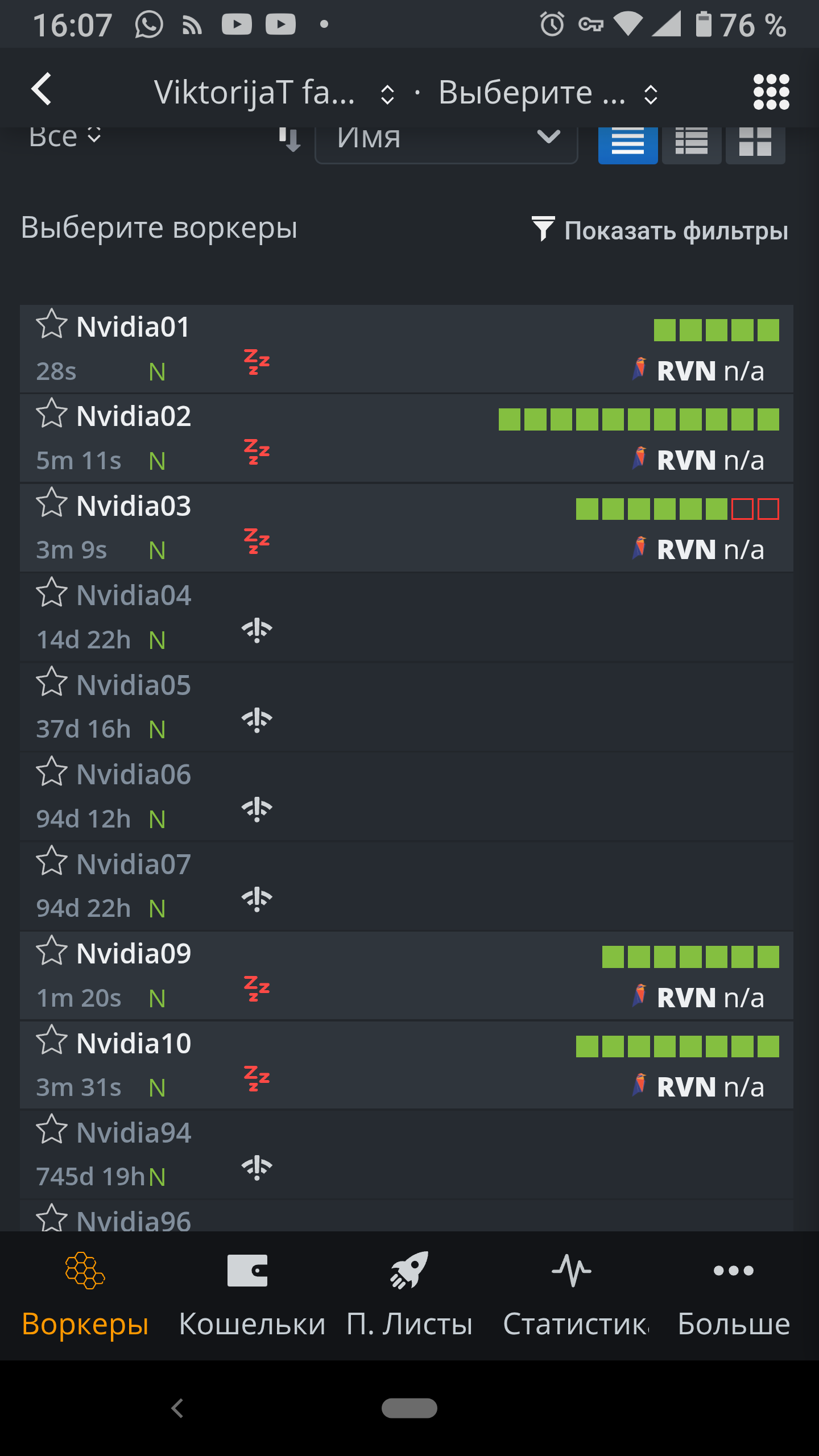Star the Nvidia02 worker as favorite
Image resolution: width=819 pixels, height=1456 pixels.
pyautogui.click(x=52, y=413)
